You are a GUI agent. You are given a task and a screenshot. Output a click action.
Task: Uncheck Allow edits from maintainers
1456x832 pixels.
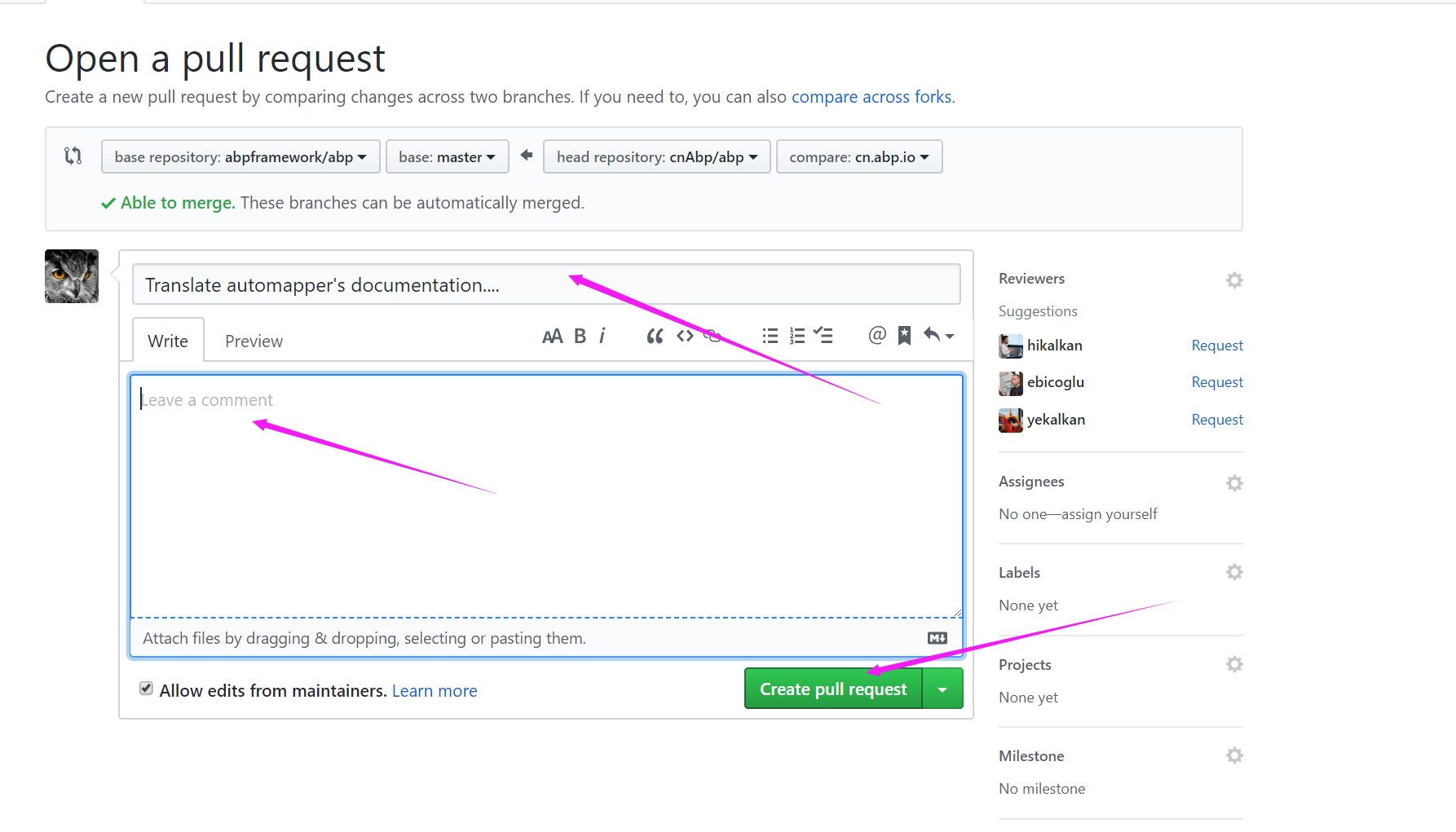(x=146, y=689)
